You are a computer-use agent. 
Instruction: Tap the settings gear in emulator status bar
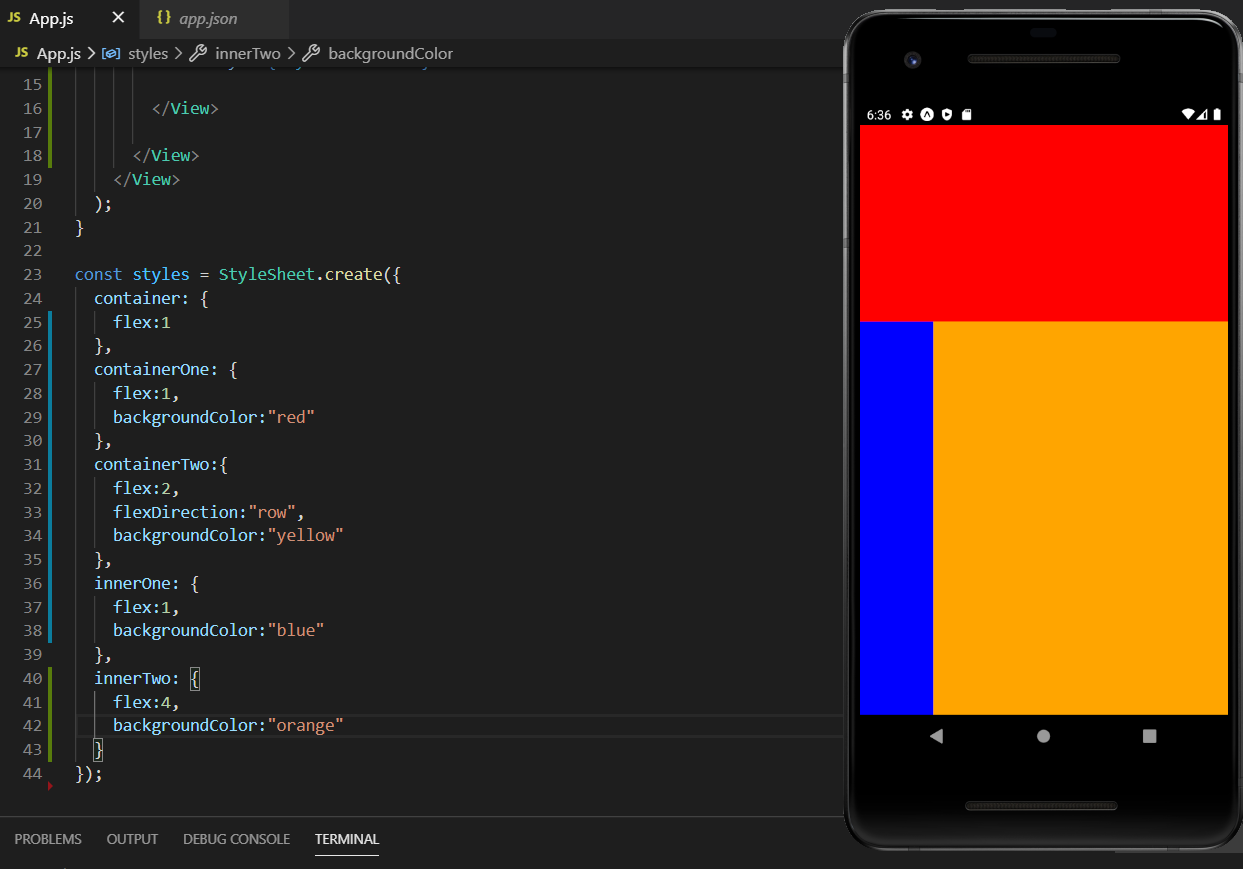[907, 115]
